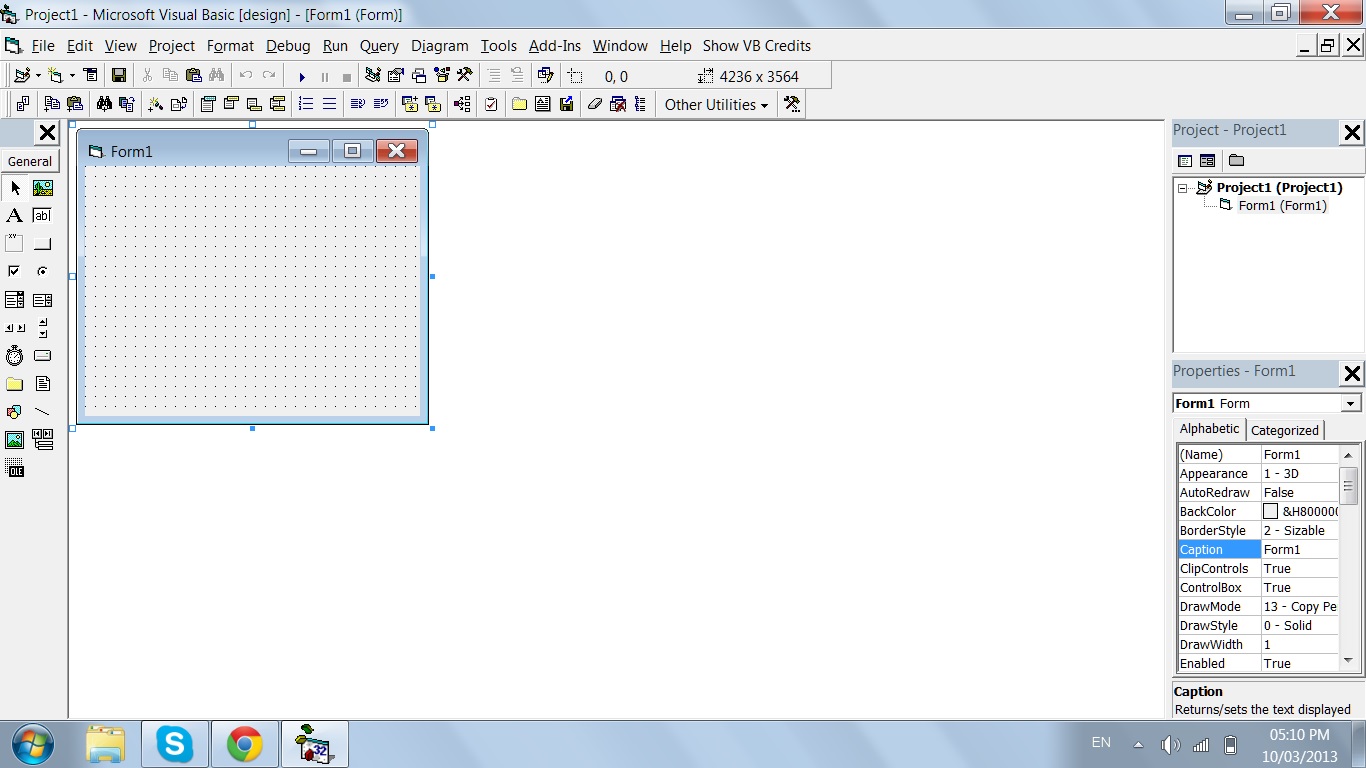The image size is (1366, 768).
Task: Select the Timer control in the toolbox
Action: click(x=14, y=356)
